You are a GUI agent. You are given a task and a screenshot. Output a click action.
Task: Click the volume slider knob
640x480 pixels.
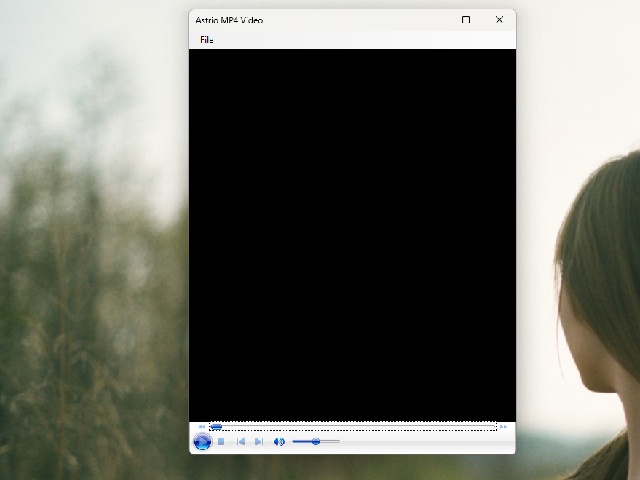coord(316,441)
